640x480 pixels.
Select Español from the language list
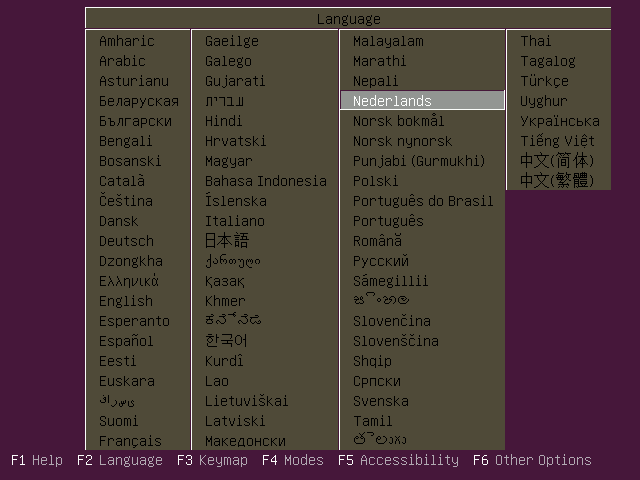click(126, 341)
